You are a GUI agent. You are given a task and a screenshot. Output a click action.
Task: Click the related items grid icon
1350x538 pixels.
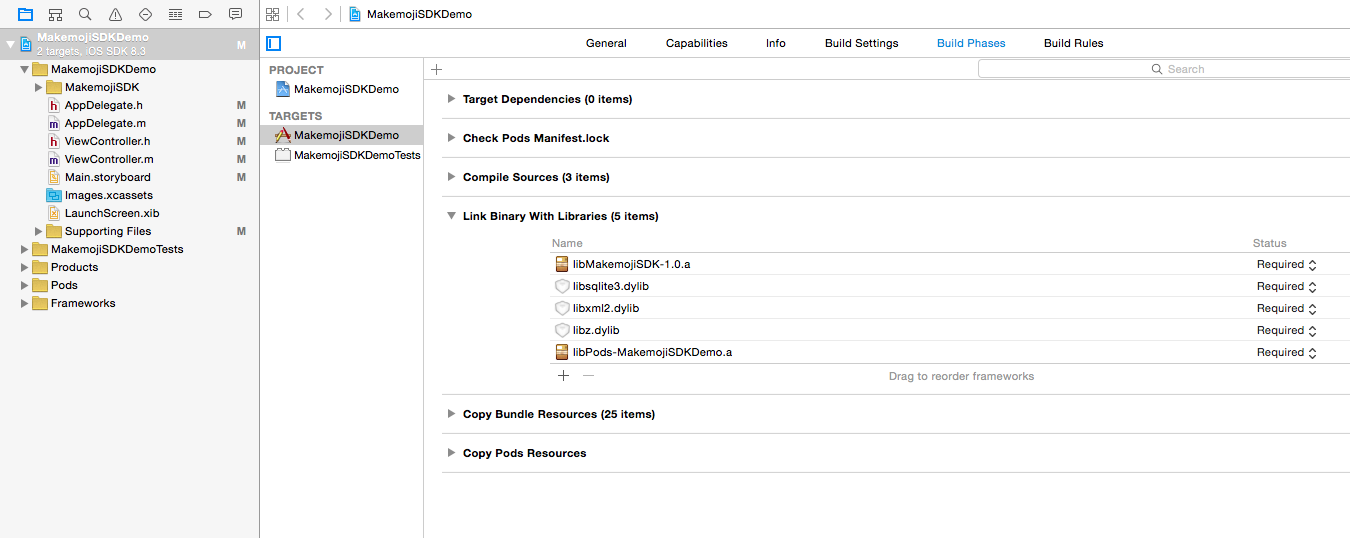click(x=272, y=15)
